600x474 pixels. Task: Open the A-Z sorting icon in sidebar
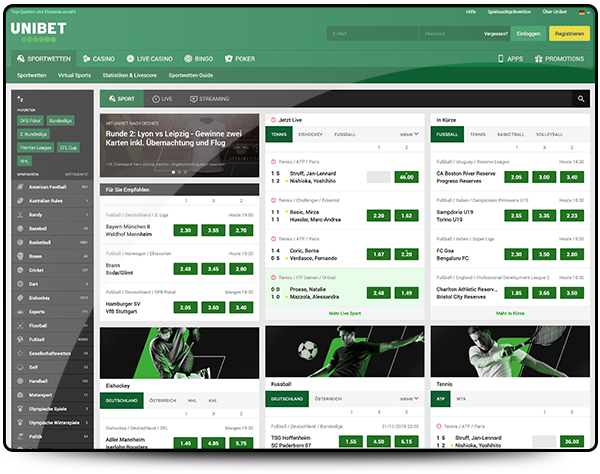pos(20,99)
